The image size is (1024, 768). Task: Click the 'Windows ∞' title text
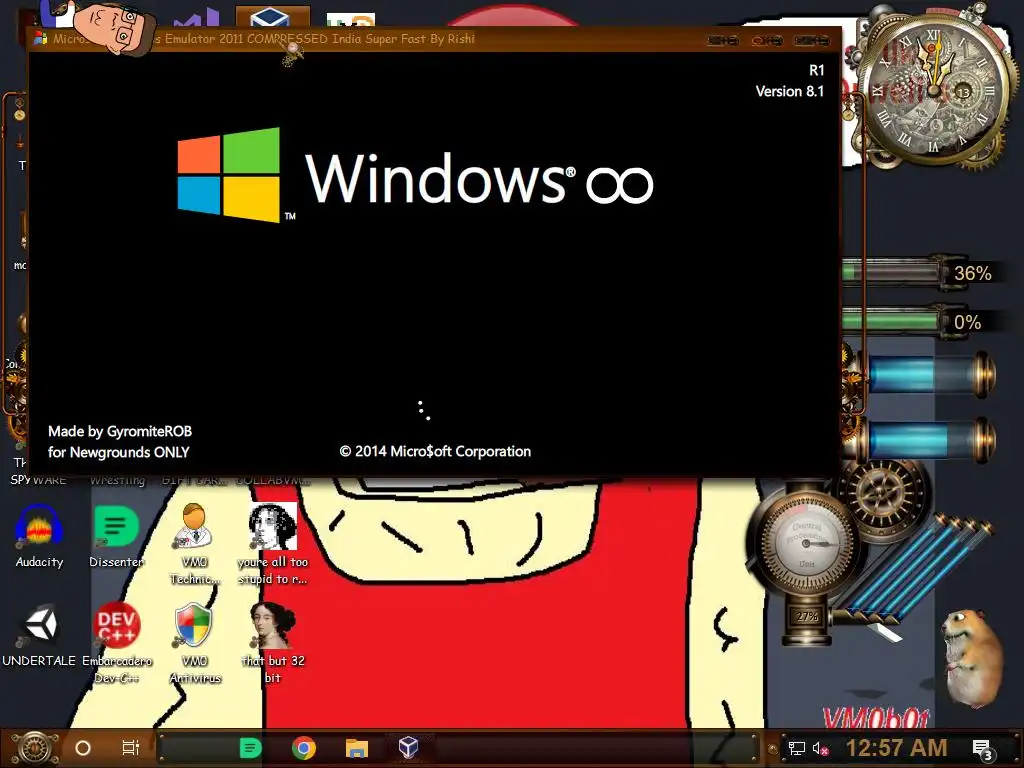tap(480, 178)
